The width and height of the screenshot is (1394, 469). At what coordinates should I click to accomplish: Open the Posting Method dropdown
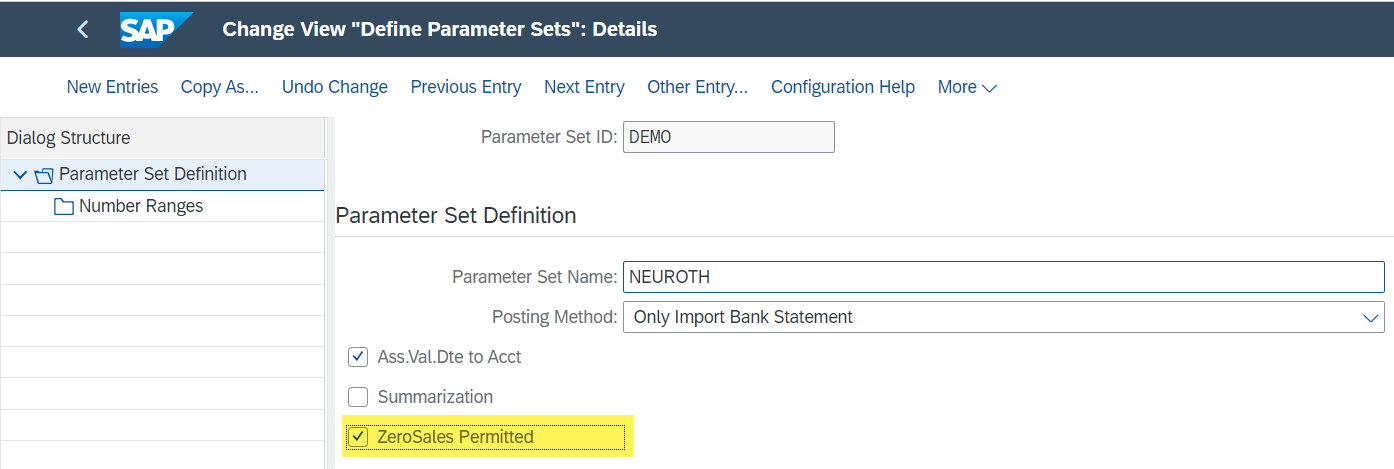[x=1003, y=317]
